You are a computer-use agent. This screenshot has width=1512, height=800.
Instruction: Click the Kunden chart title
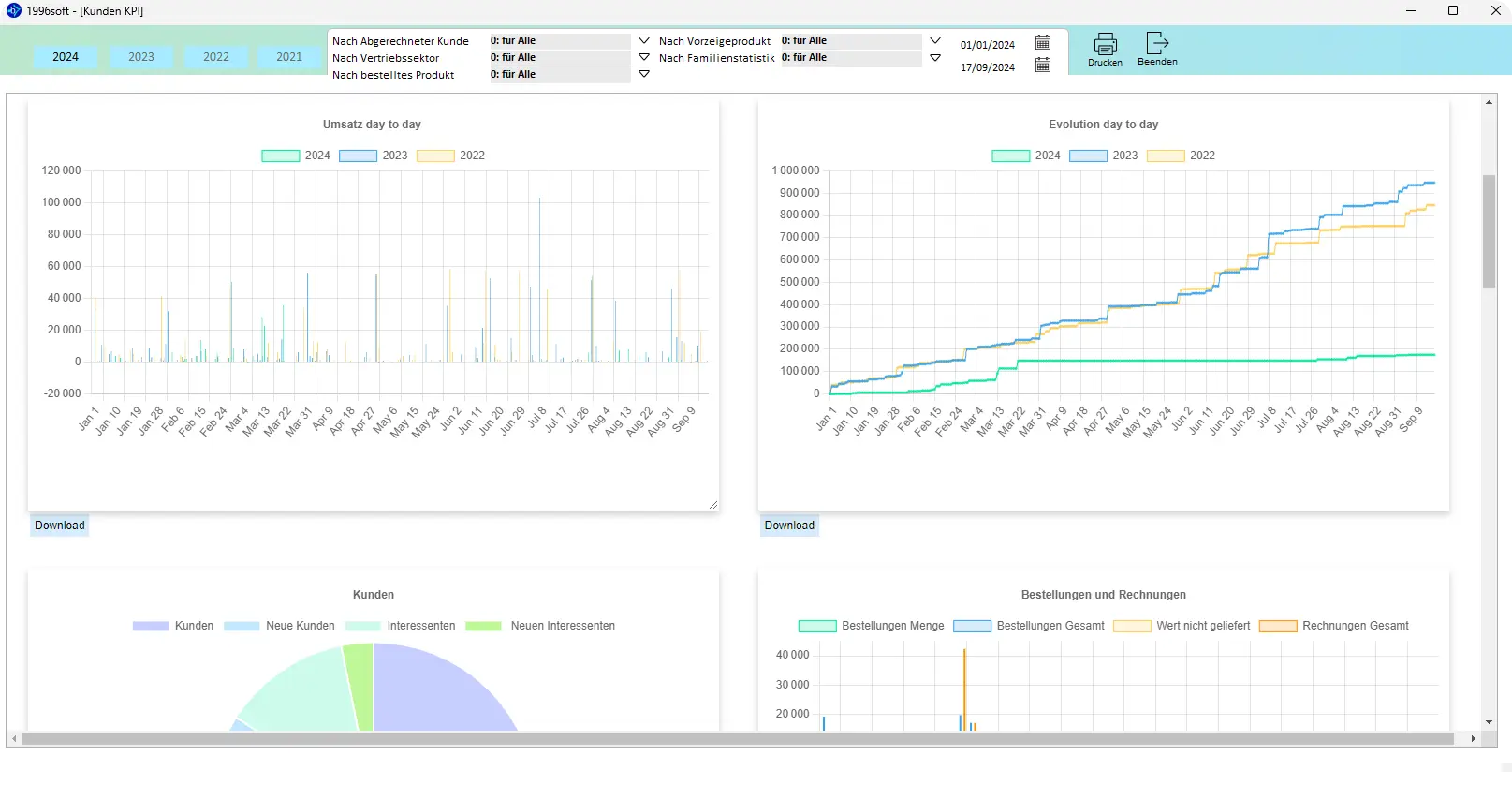point(373,595)
